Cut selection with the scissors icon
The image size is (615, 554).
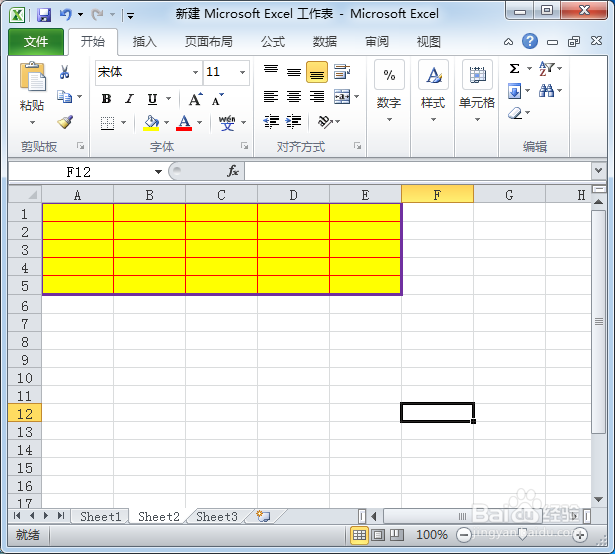[65, 72]
